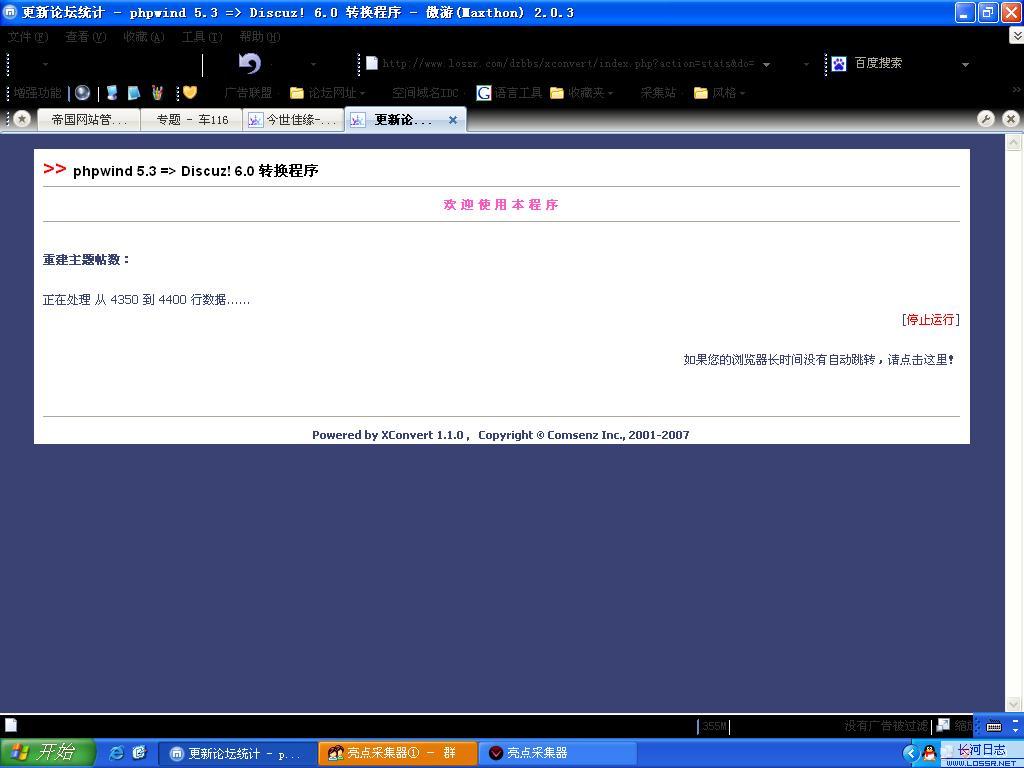The width and height of the screenshot is (1024, 768).
Task: Click into the 百度搜索 search field
Action: pos(904,63)
